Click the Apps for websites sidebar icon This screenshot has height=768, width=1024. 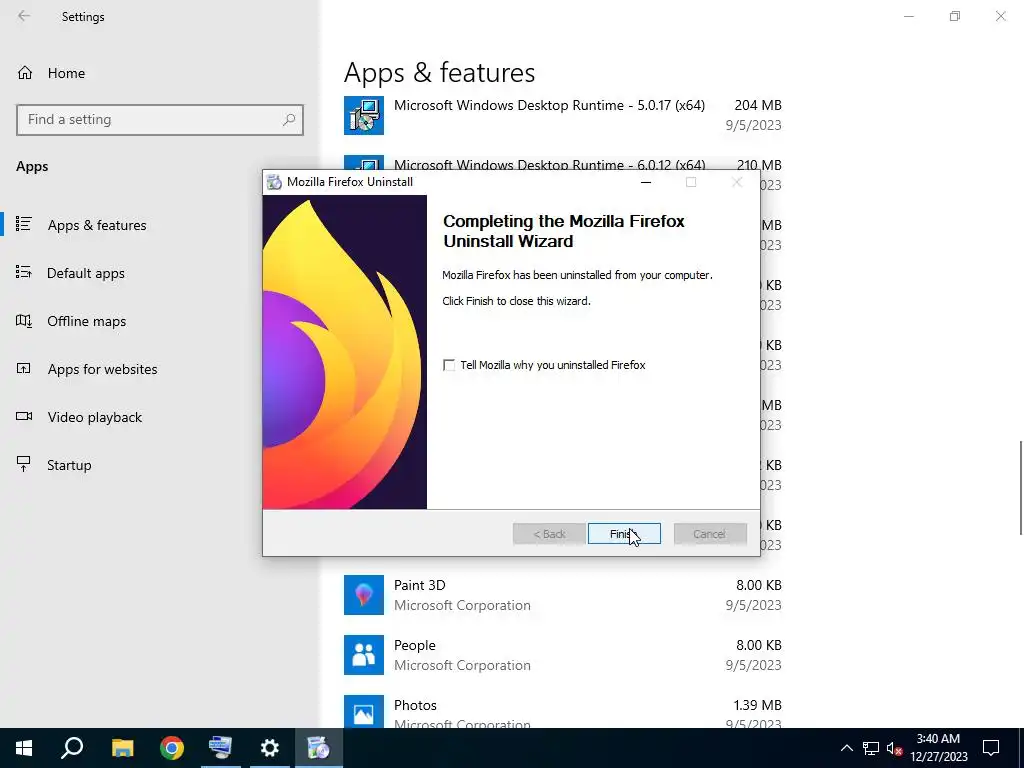click(x=24, y=368)
